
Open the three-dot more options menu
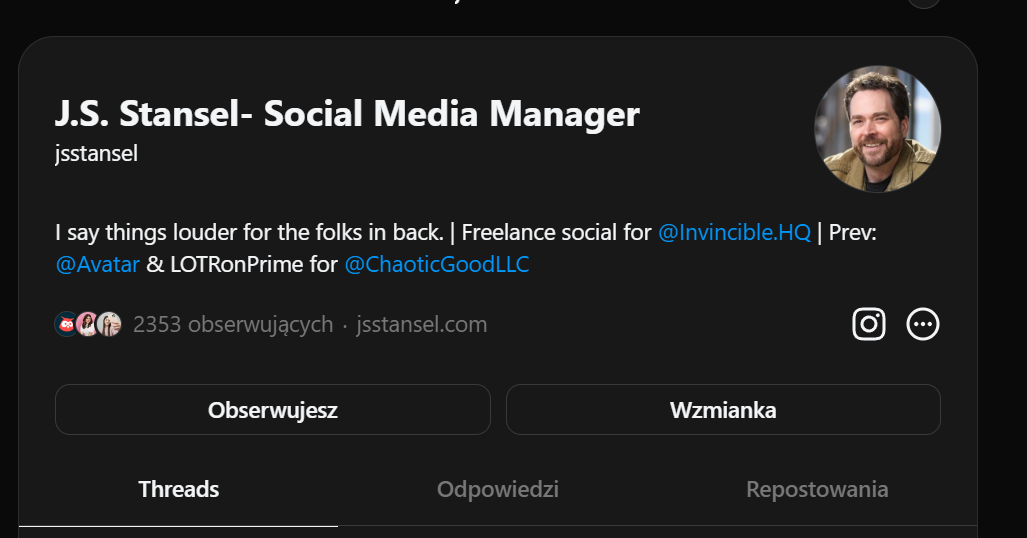coord(922,324)
